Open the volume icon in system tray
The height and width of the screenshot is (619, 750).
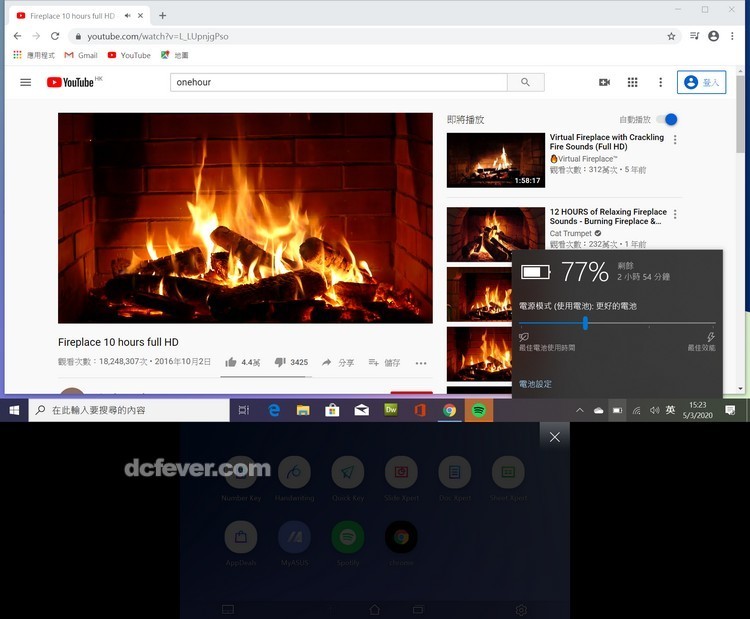[x=654, y=410]
